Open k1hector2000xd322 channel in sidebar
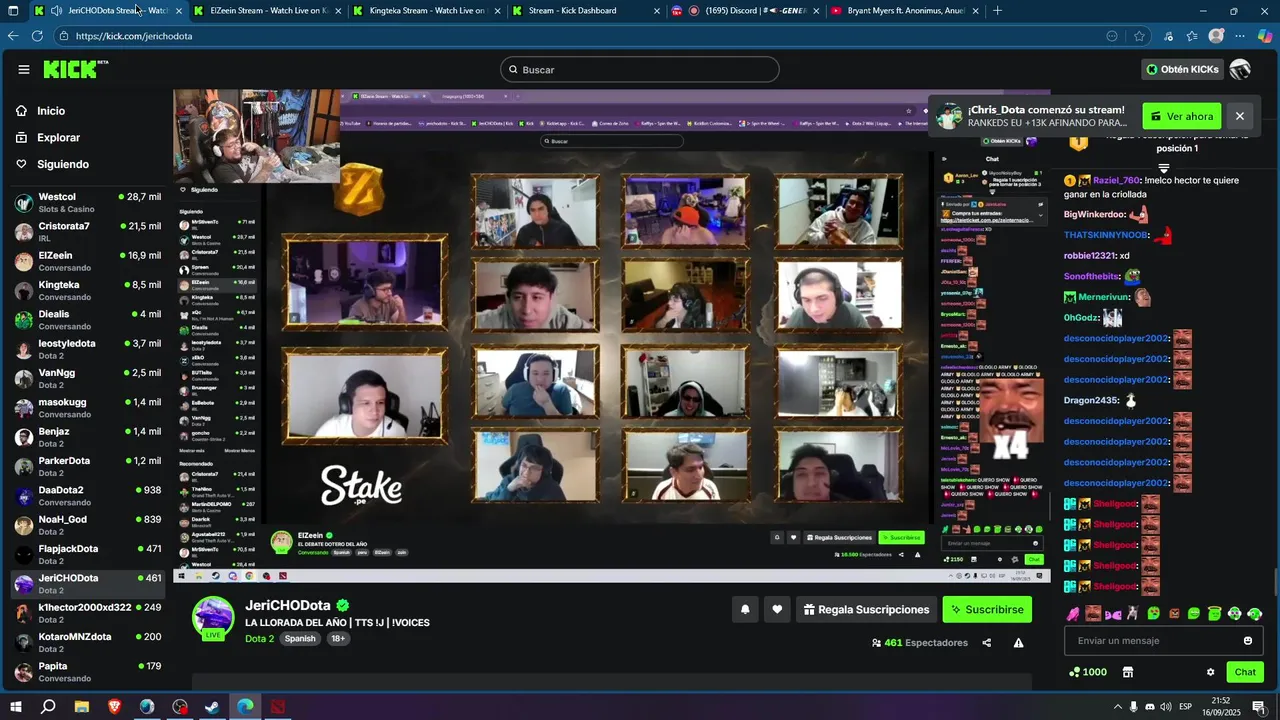 [88, 613]
